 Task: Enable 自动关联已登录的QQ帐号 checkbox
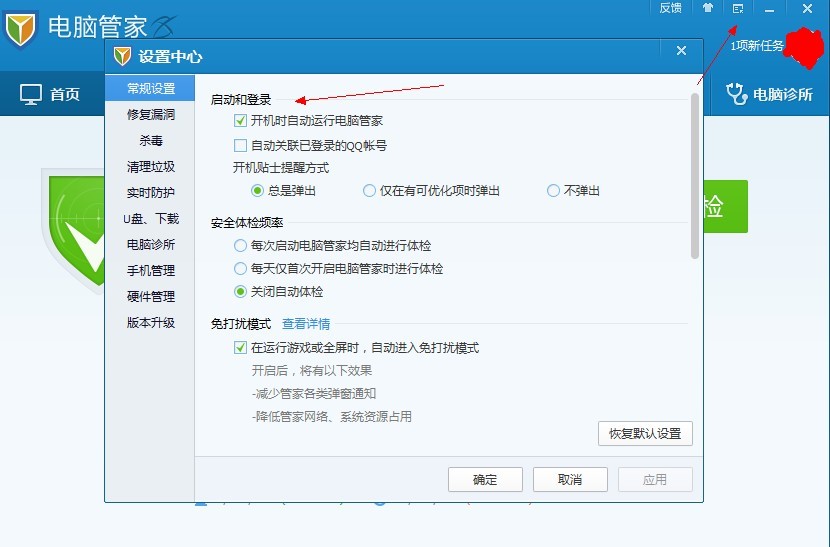[240, 145]
